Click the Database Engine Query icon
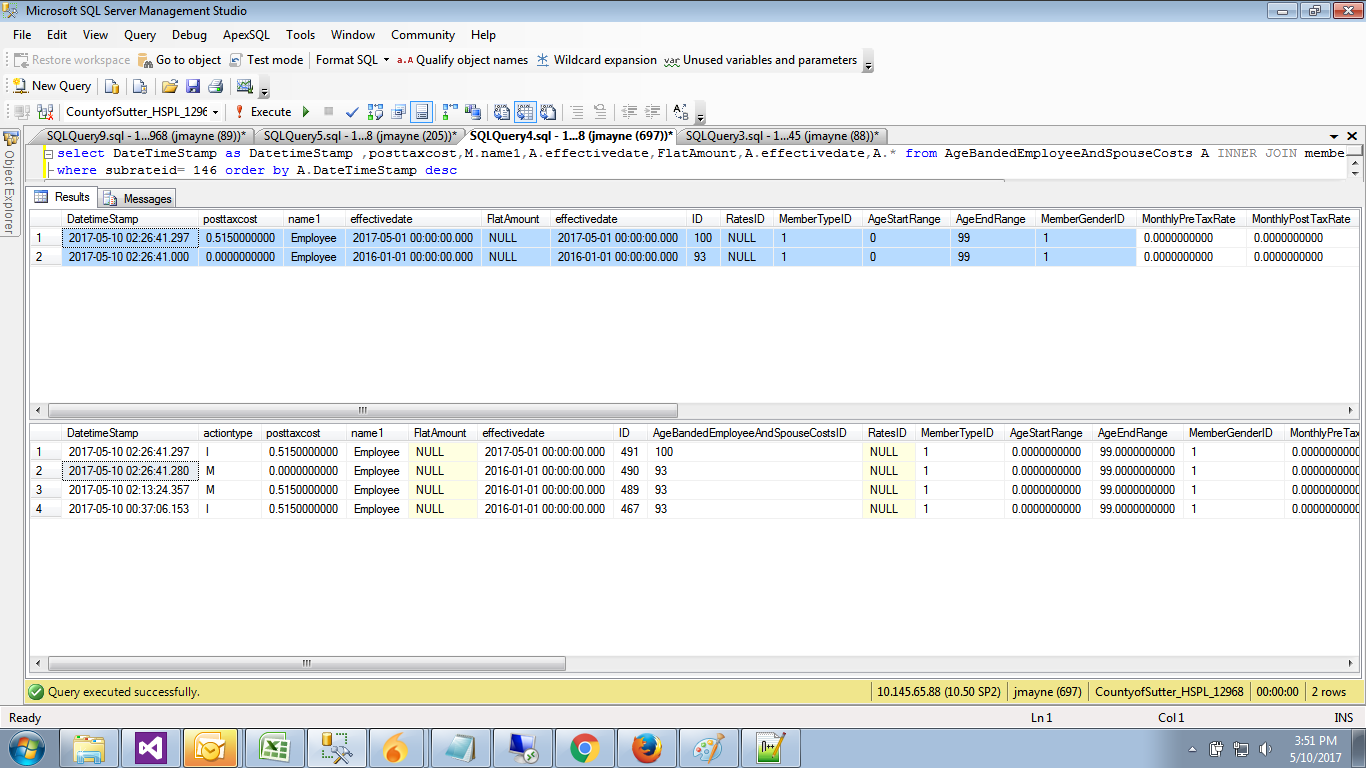The height and width of the screenshot is (768, 1366). (x=112, y=86)
